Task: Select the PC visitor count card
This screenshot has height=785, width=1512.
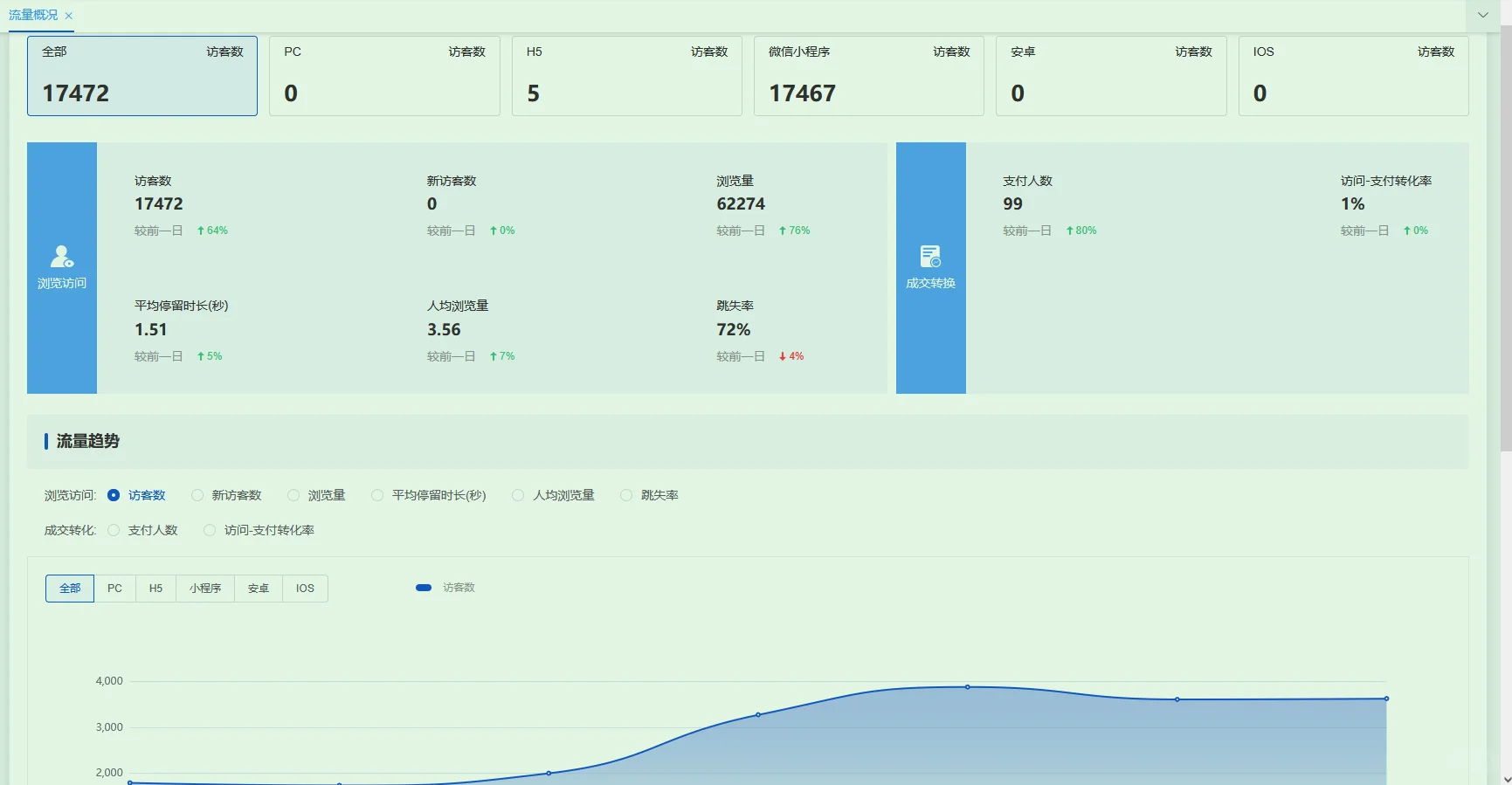Action: (384, 76)
